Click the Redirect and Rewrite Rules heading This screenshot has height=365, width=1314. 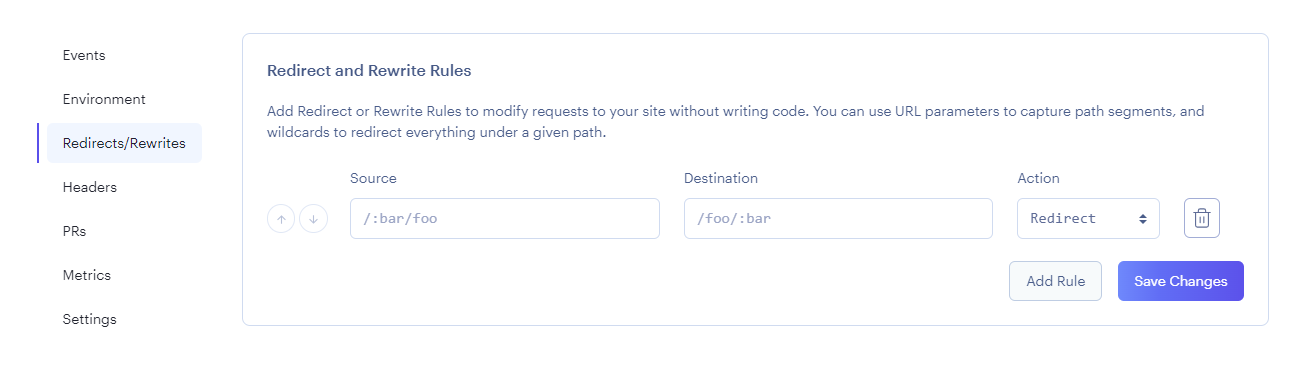click(x=369, y=71)
